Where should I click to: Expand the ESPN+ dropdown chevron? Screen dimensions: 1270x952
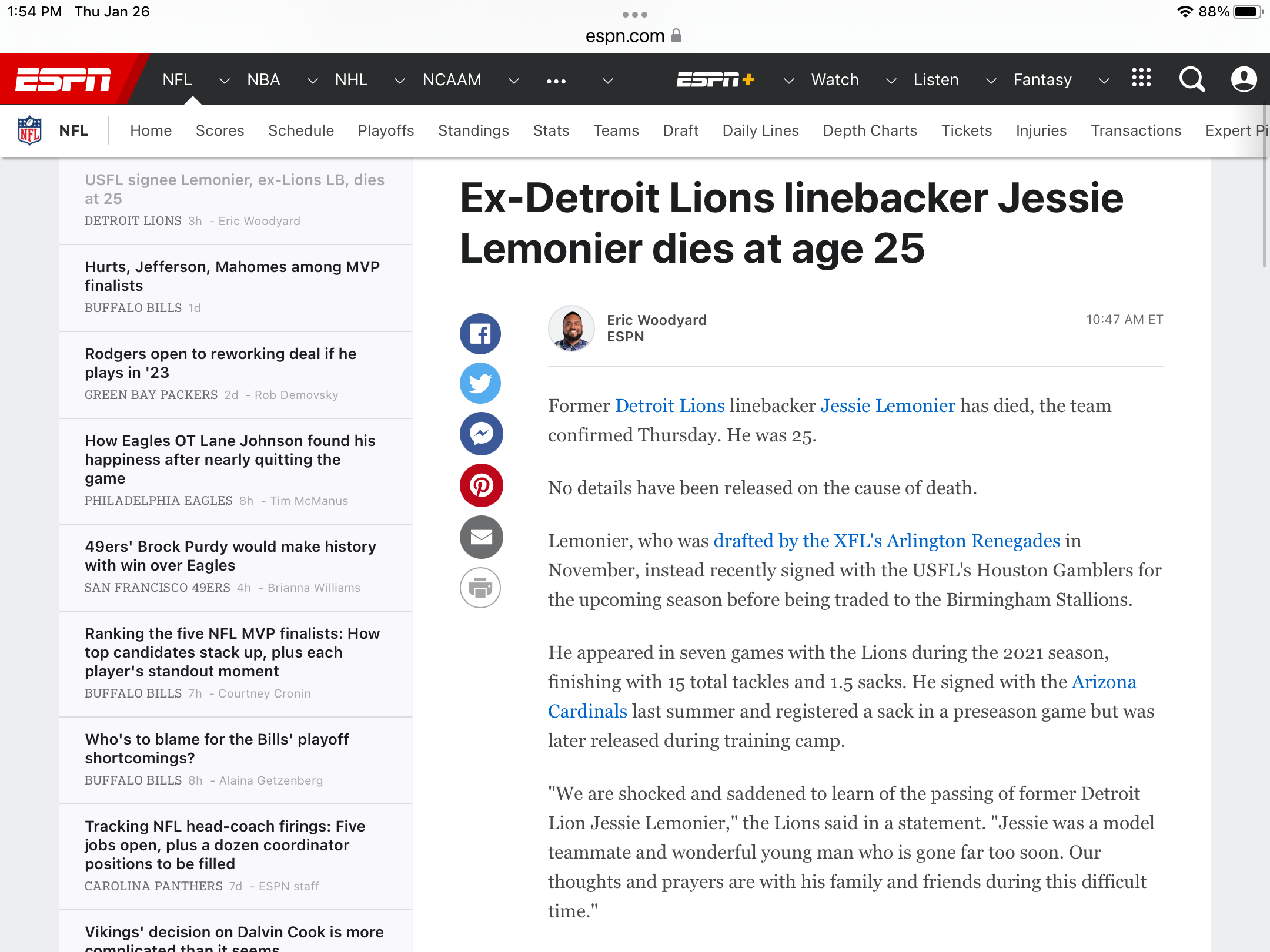[x=789, y=81]
